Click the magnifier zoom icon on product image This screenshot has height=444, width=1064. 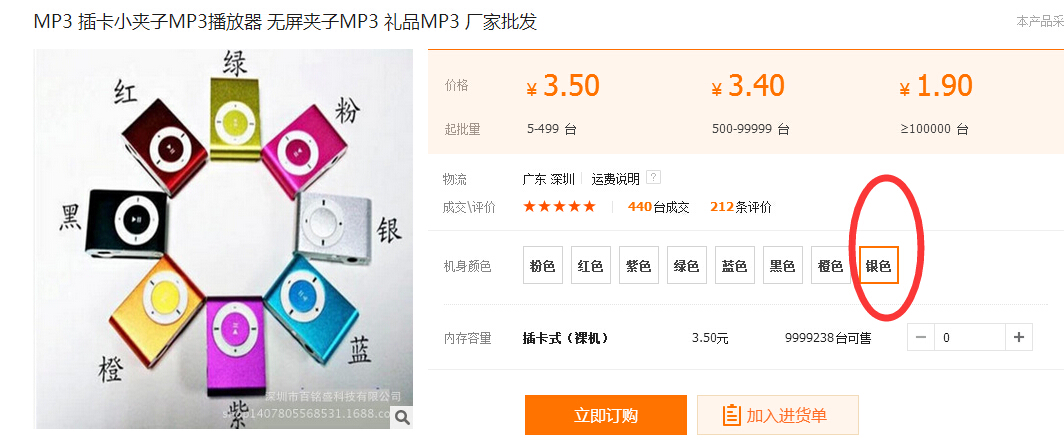[x=402, y=418]
